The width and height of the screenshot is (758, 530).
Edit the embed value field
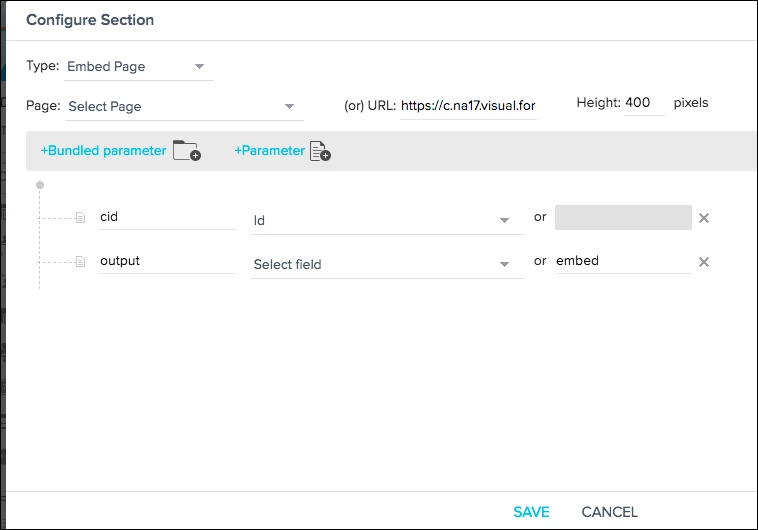[x=623, y=261]
